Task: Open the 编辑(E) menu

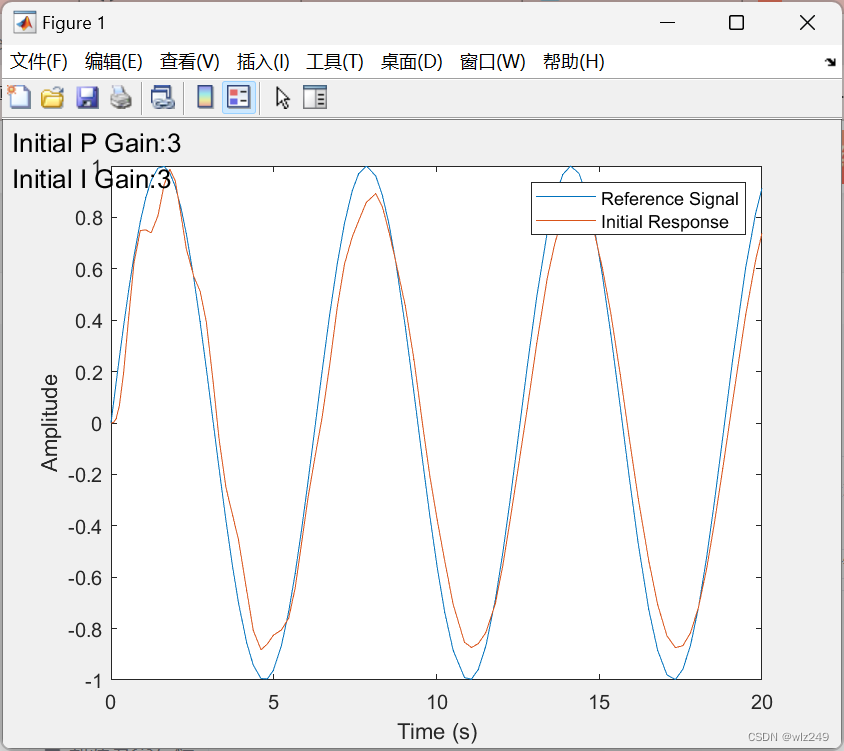Action: [114, 61]
